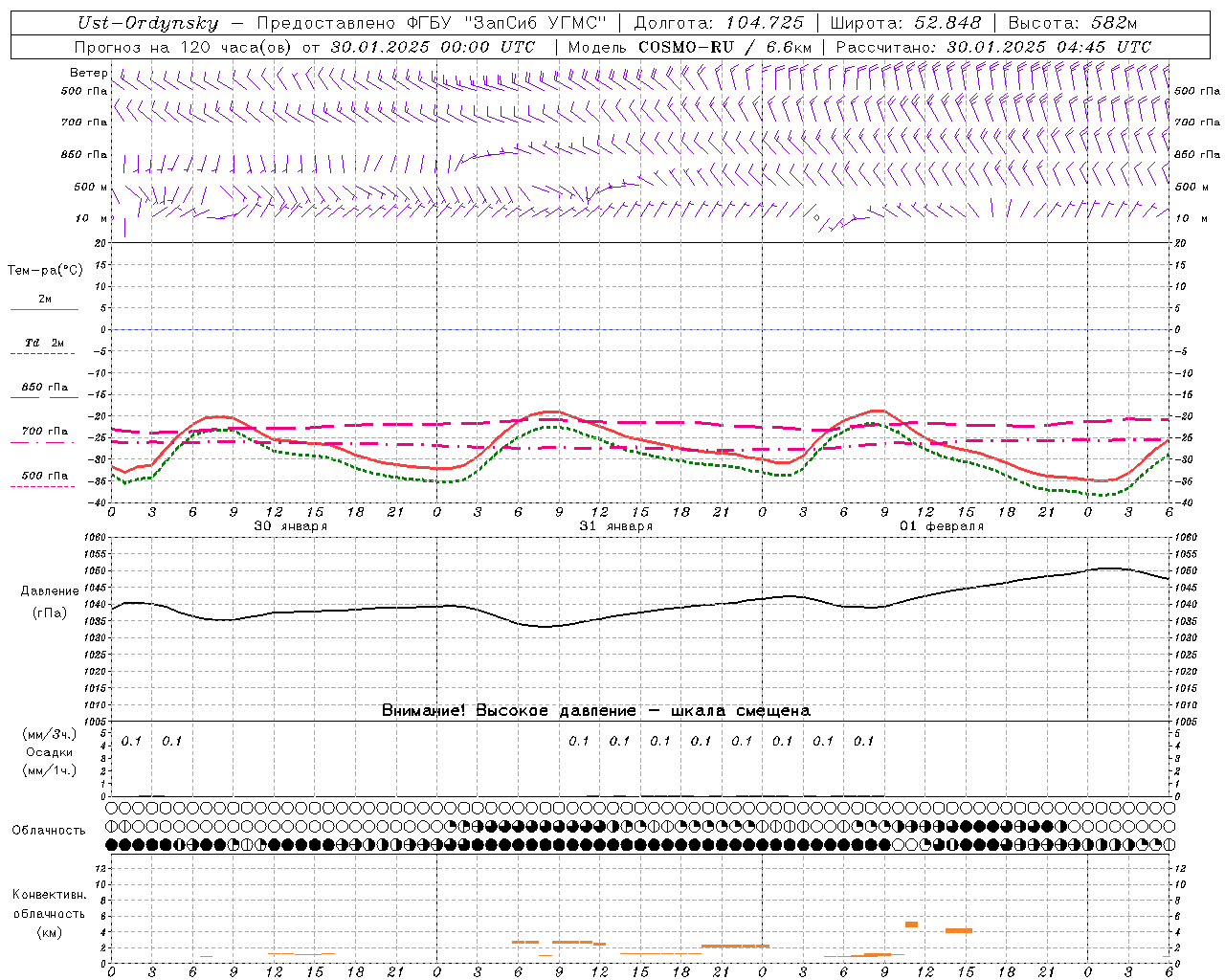Click the orange convective bar at 4 km height
1225x980 pixels.
(958, 930)
